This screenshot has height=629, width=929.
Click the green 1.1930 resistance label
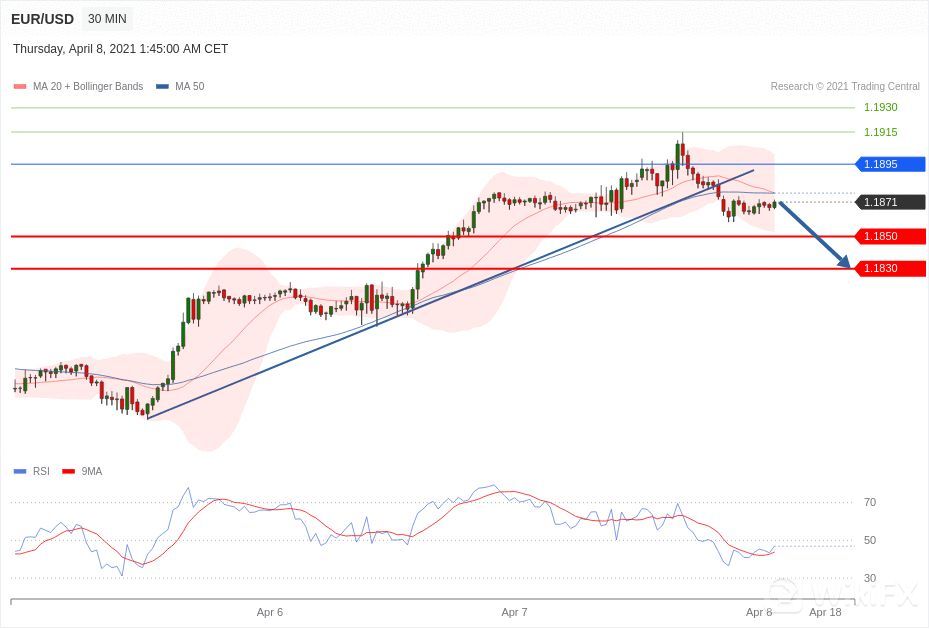pos(880,107)
